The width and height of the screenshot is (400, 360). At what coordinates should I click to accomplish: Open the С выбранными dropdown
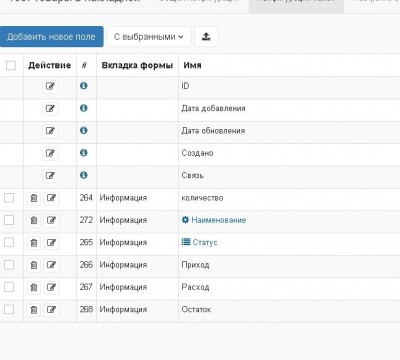tap(149, 37)
